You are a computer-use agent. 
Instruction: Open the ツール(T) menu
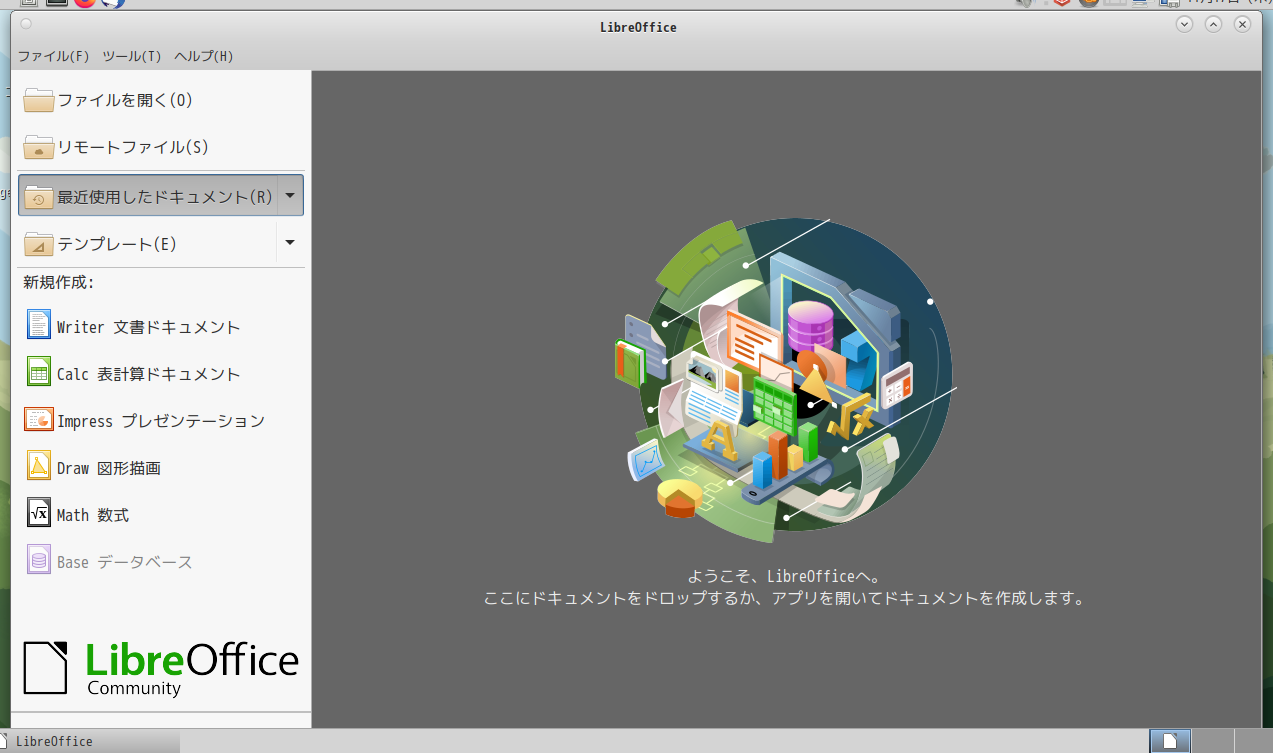pos(132,56)
